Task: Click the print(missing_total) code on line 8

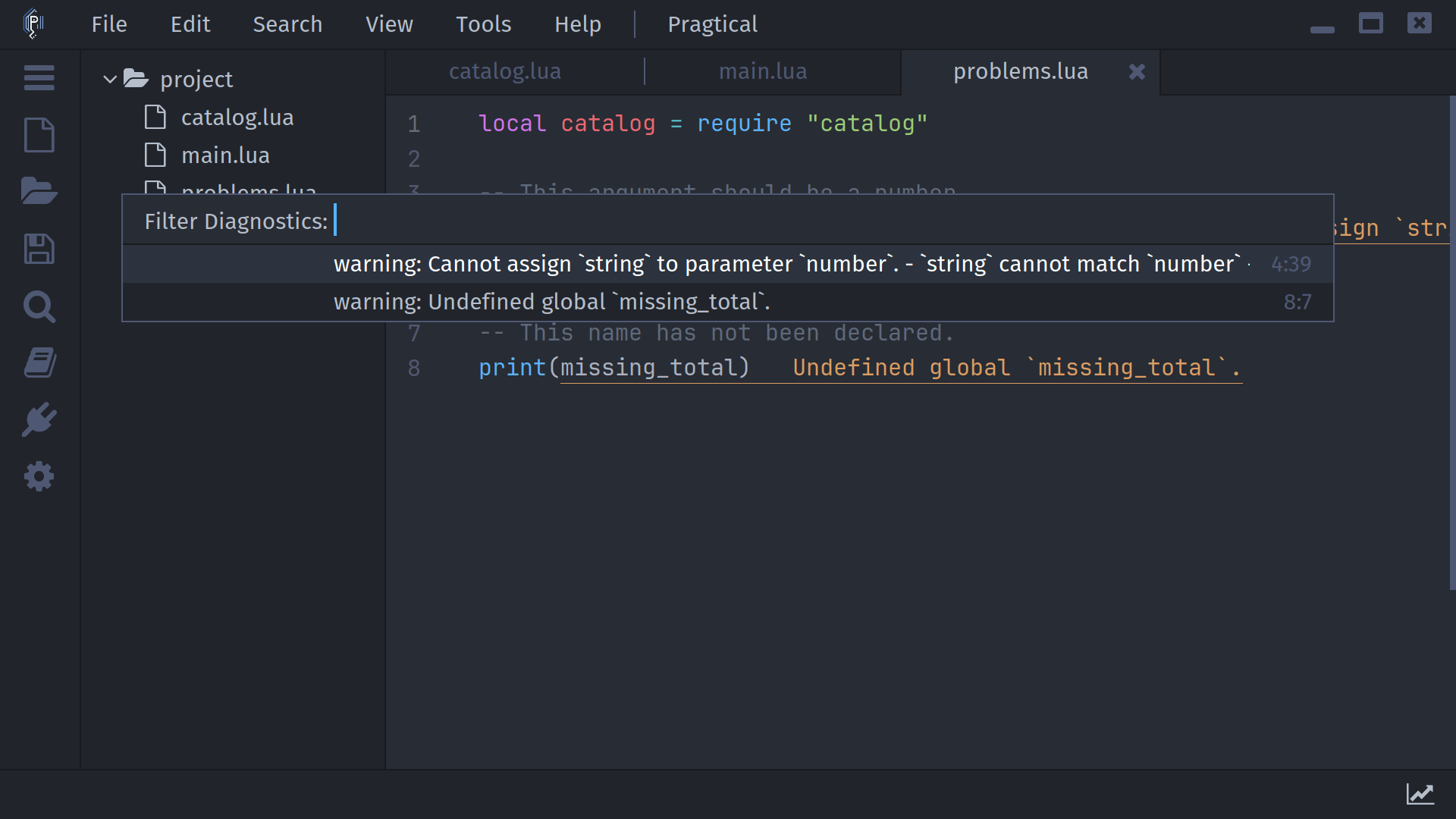Action: (x=614, y=368)
